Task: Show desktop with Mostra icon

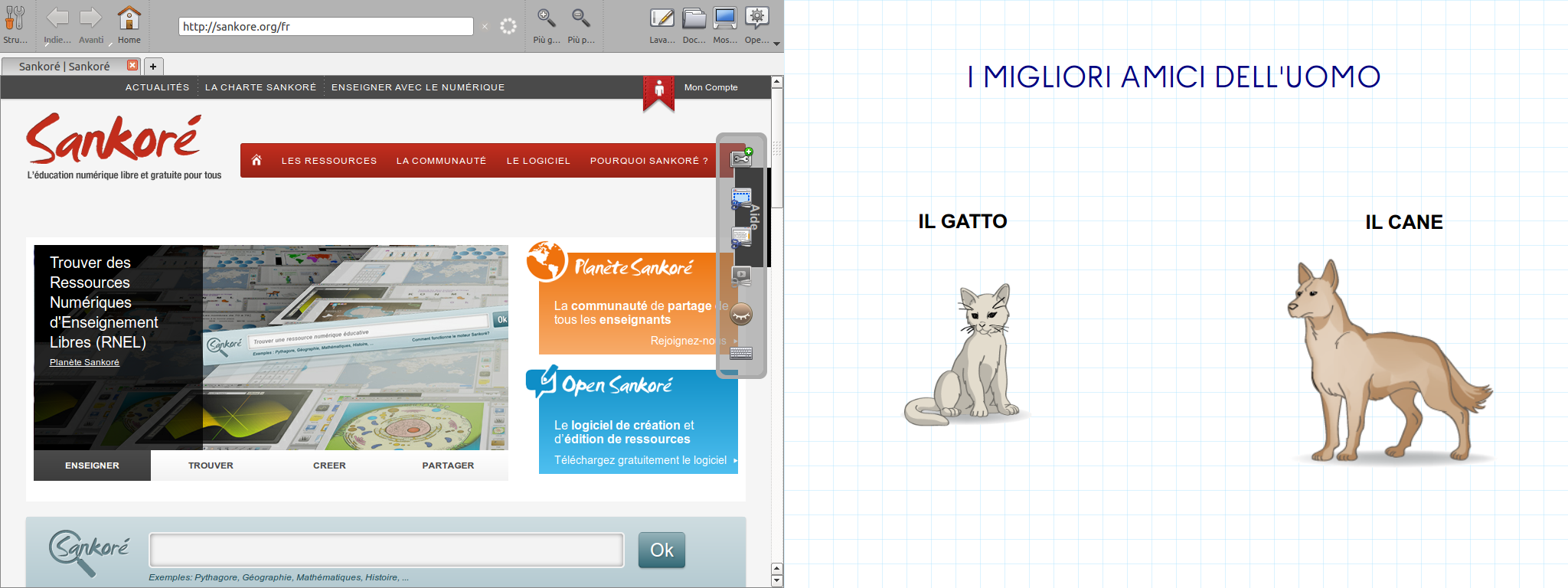Action: (x=725, y=18)
